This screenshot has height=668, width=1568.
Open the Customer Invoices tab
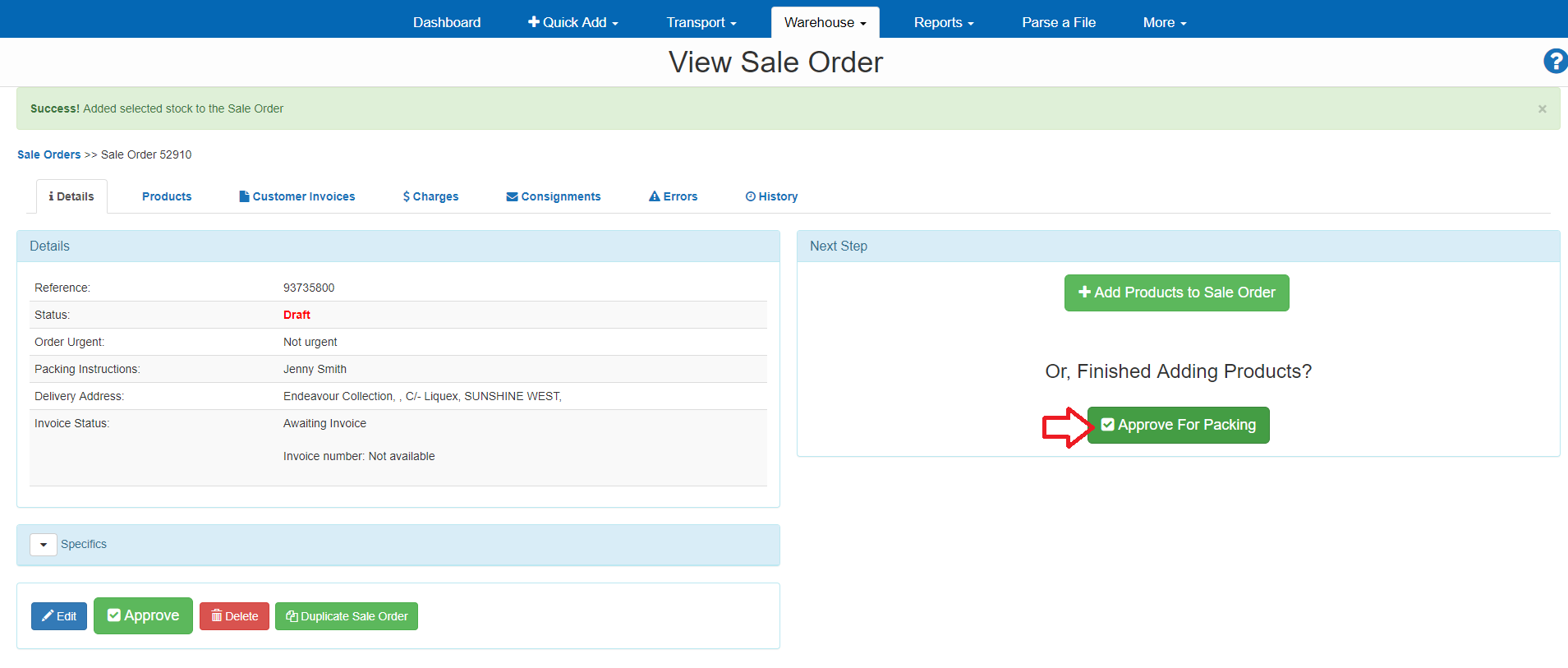tap(297, 196)
